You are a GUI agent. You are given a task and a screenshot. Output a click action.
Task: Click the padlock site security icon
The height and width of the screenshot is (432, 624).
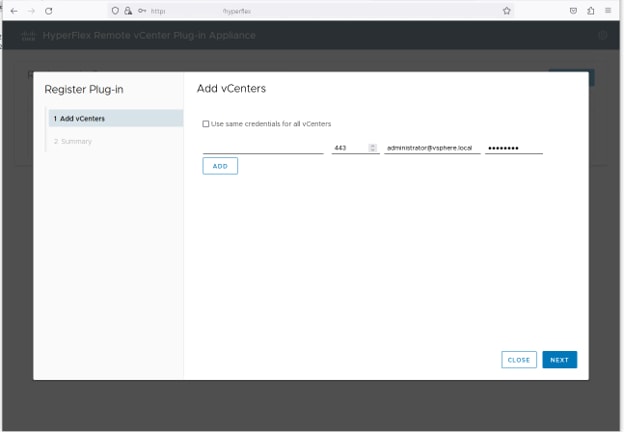[128, 11]
